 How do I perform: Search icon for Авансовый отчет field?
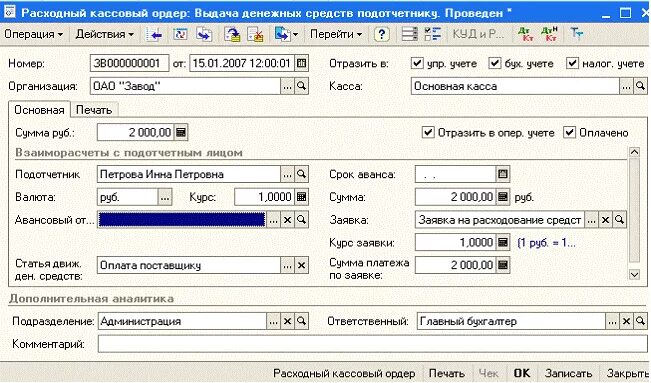click(x=301, y=220)
